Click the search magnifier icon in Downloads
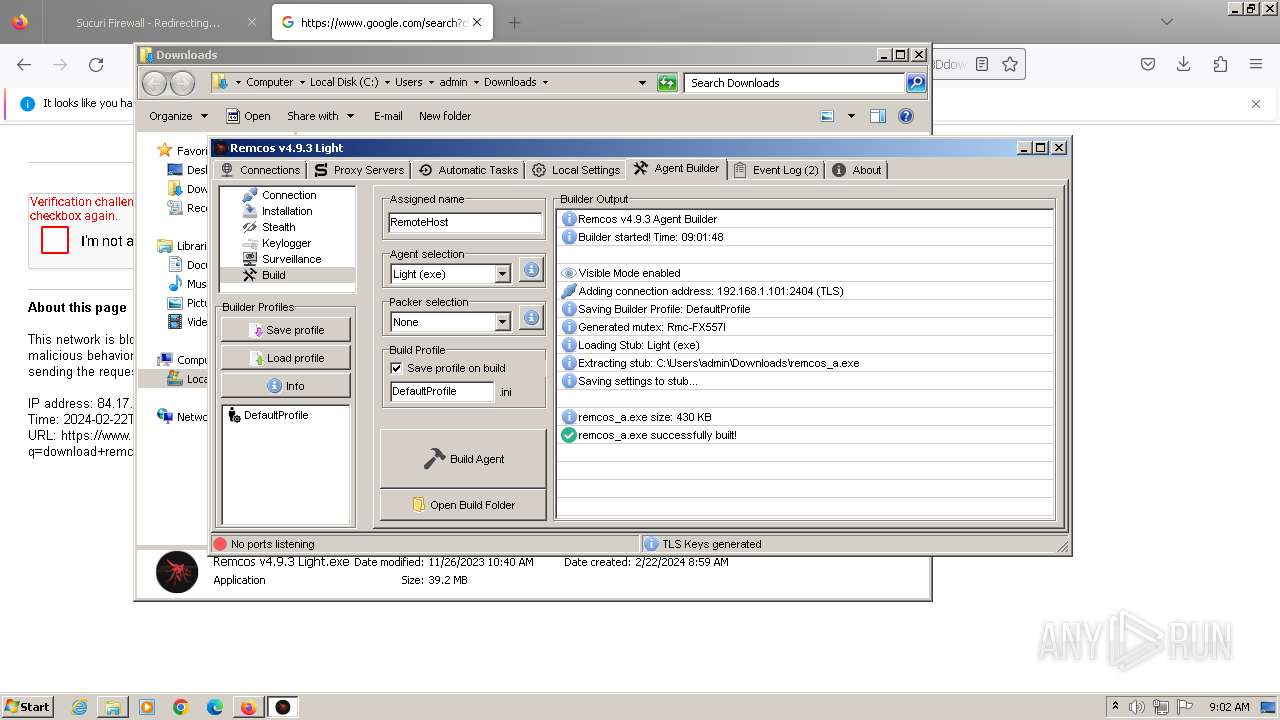The width and height of the screenshot is (1280, 720). coord(916,83)
